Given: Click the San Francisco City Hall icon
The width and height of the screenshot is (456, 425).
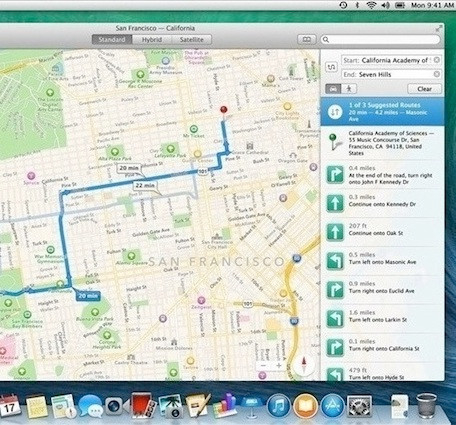Looking at the screenshot, I should click(217, 236).
